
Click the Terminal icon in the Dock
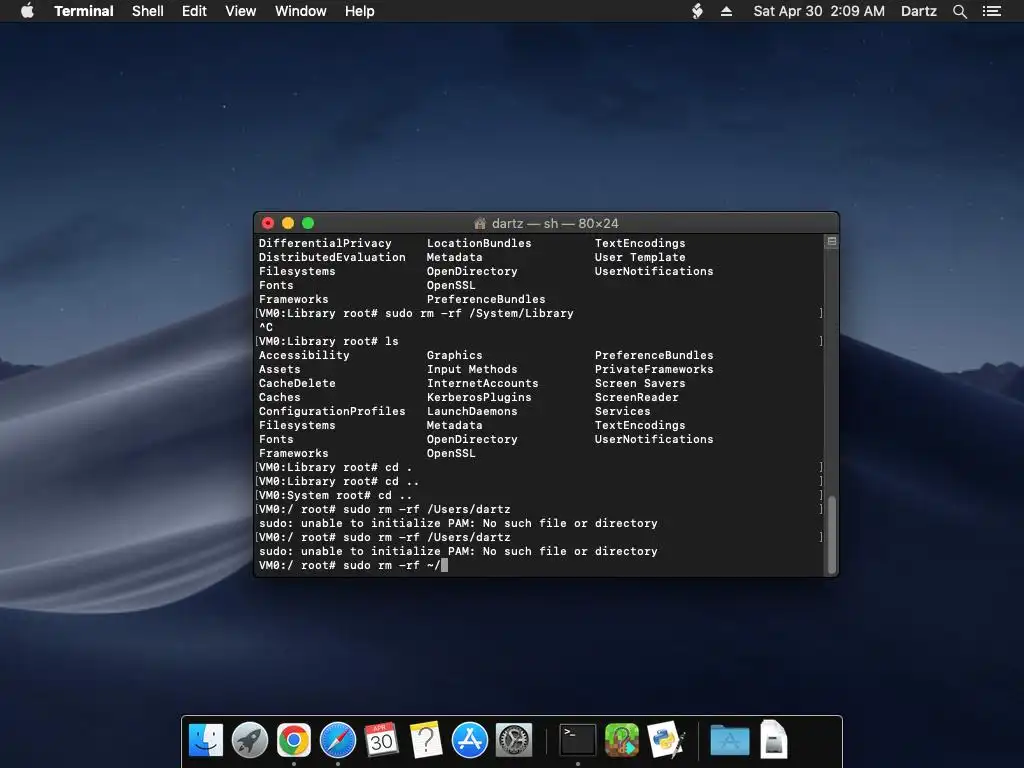[578, 740]
